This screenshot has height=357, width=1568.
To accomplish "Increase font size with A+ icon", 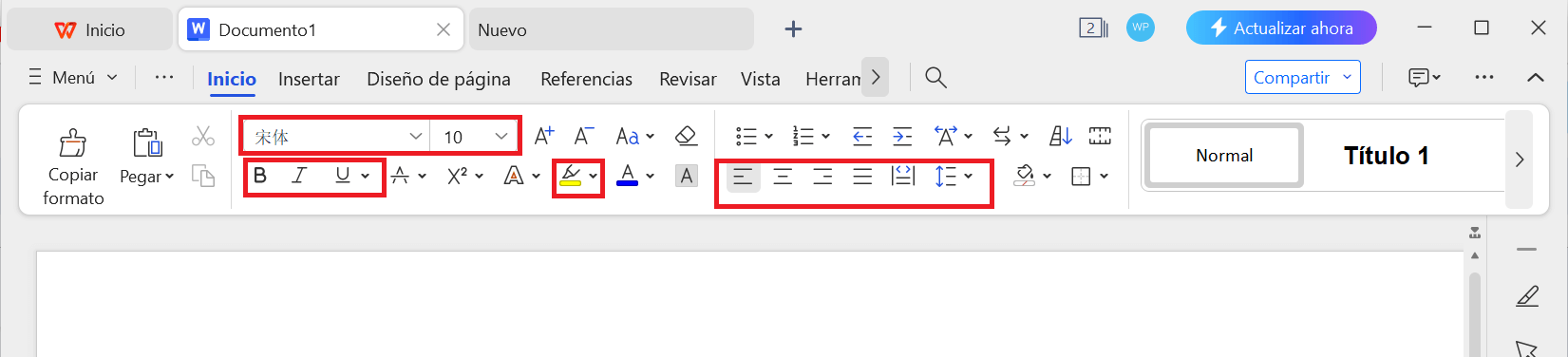I will [544, 137].
